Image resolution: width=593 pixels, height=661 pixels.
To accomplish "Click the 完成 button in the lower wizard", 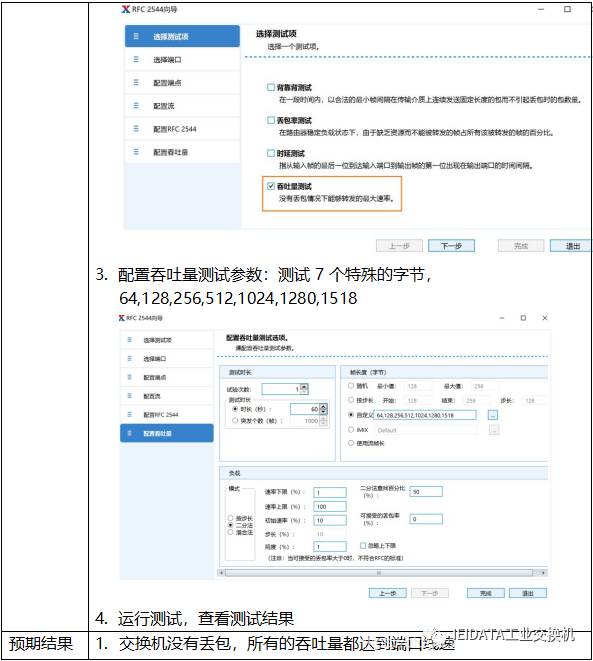I will coord(486,593).
